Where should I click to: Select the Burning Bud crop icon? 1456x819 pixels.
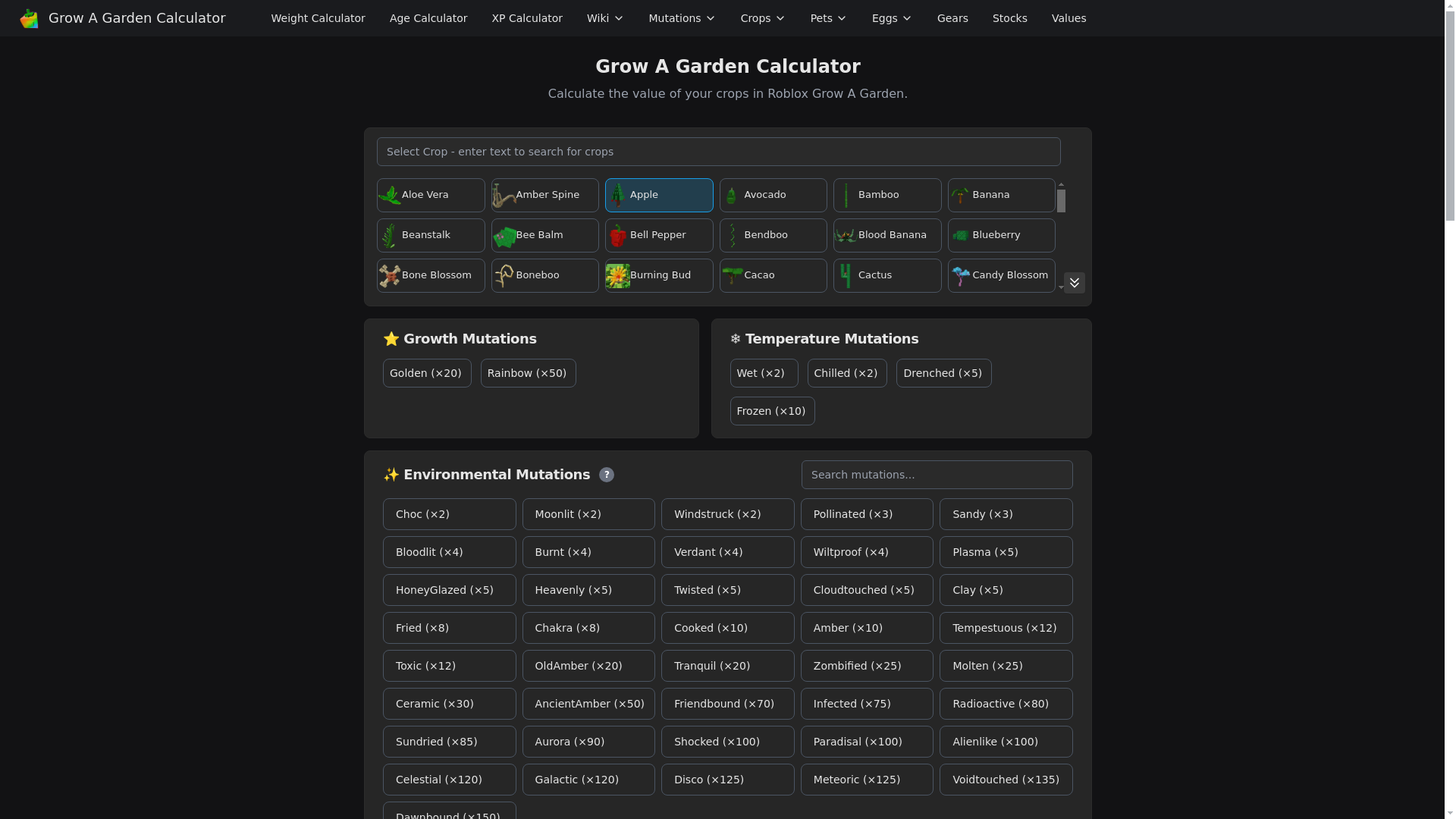click(x=618, y=276)
